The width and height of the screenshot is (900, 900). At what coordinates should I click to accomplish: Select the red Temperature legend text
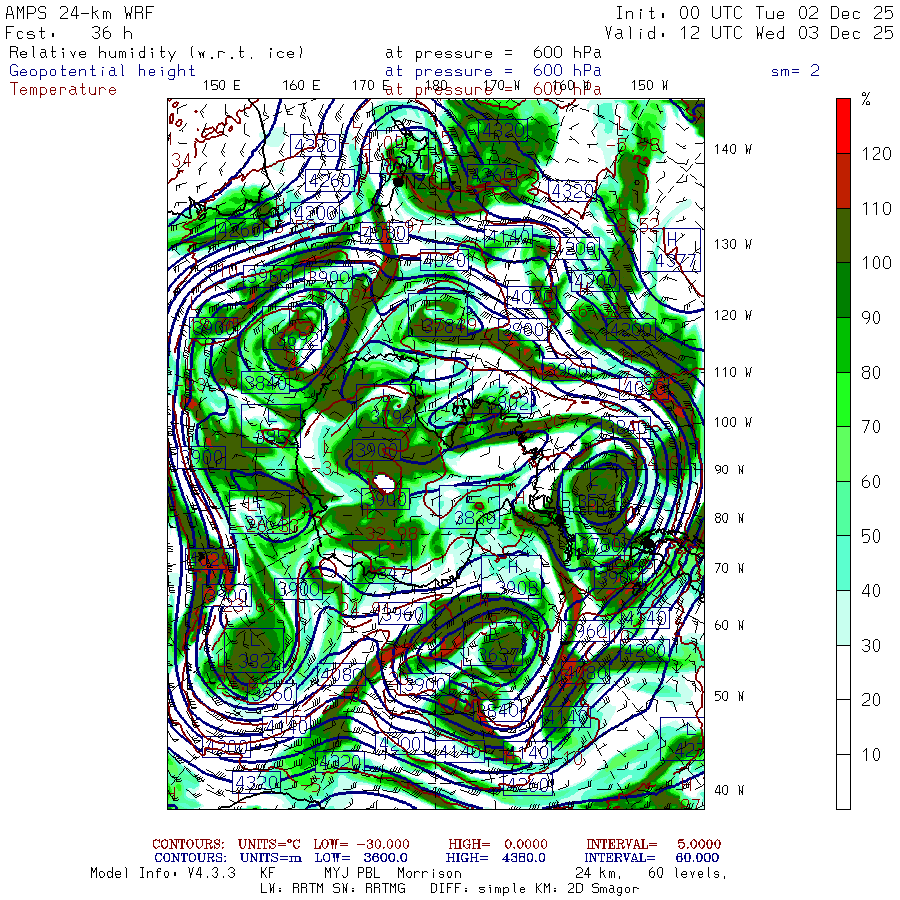[63, 89]
